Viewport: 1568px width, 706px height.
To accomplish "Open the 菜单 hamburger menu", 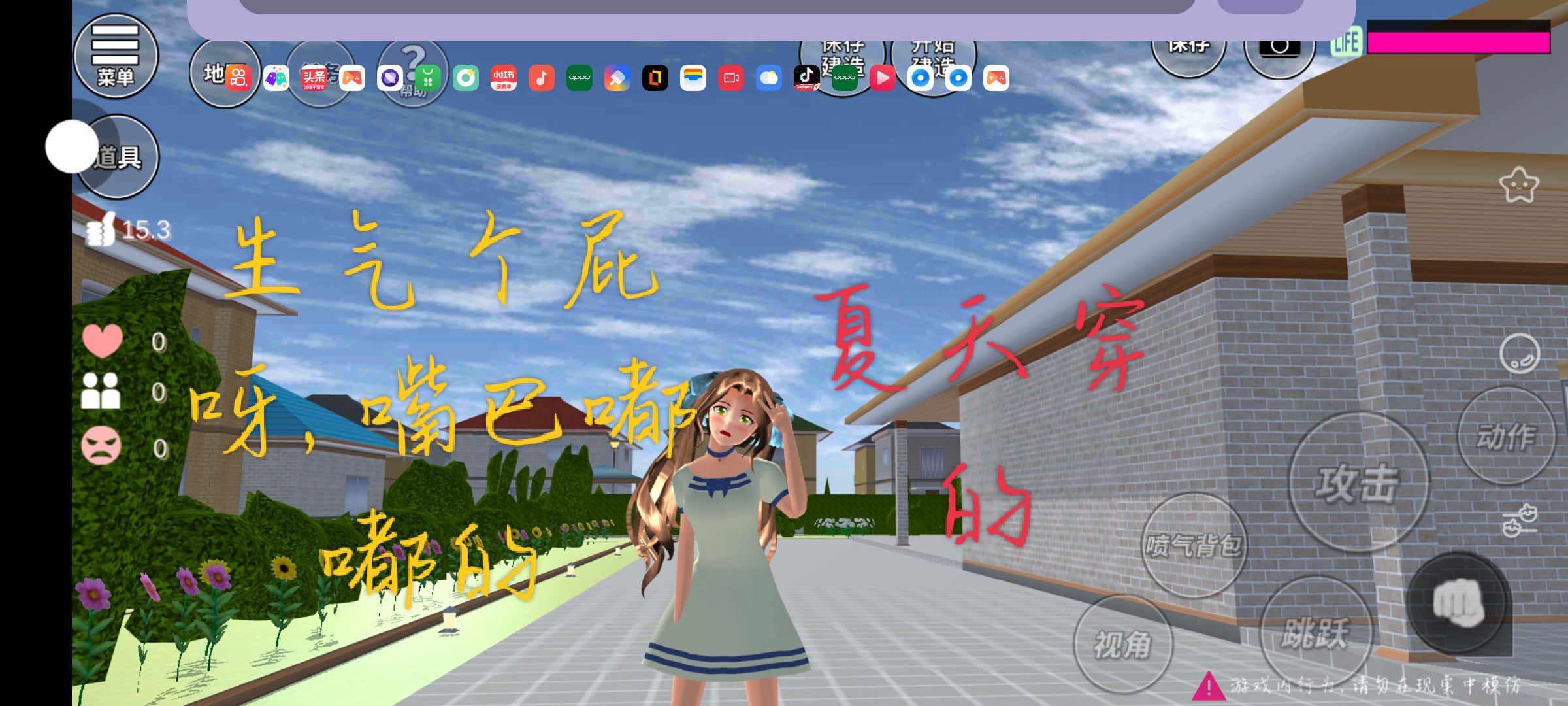I will click(115, 56).
